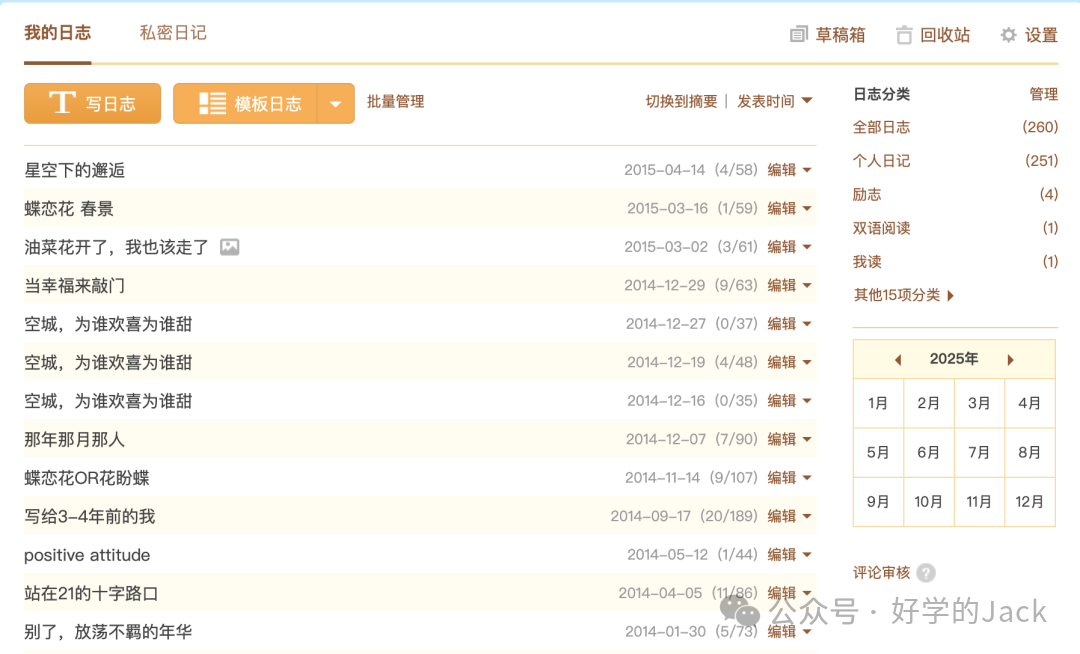Open the dropdown arrow beside 模板日志
The image size is (1080, 654).
tap(335, 104)
